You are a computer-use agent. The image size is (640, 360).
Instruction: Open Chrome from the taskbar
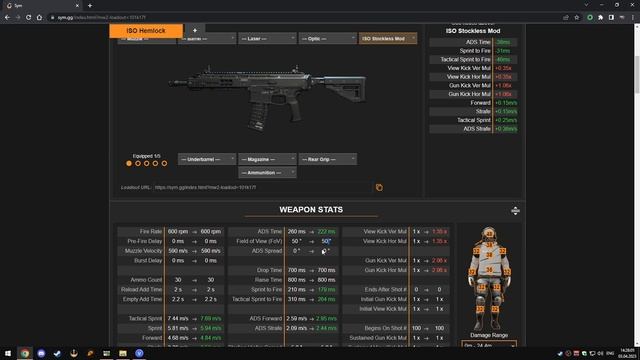(25, 353)
